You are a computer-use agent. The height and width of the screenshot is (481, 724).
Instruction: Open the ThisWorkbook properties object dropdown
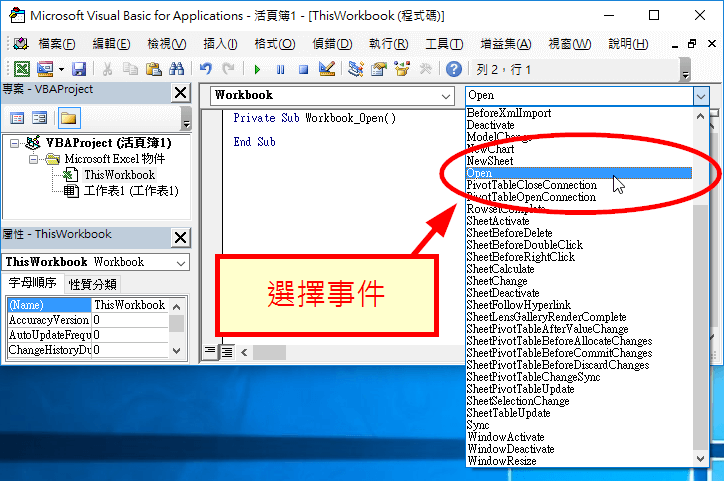pos(180,262)
